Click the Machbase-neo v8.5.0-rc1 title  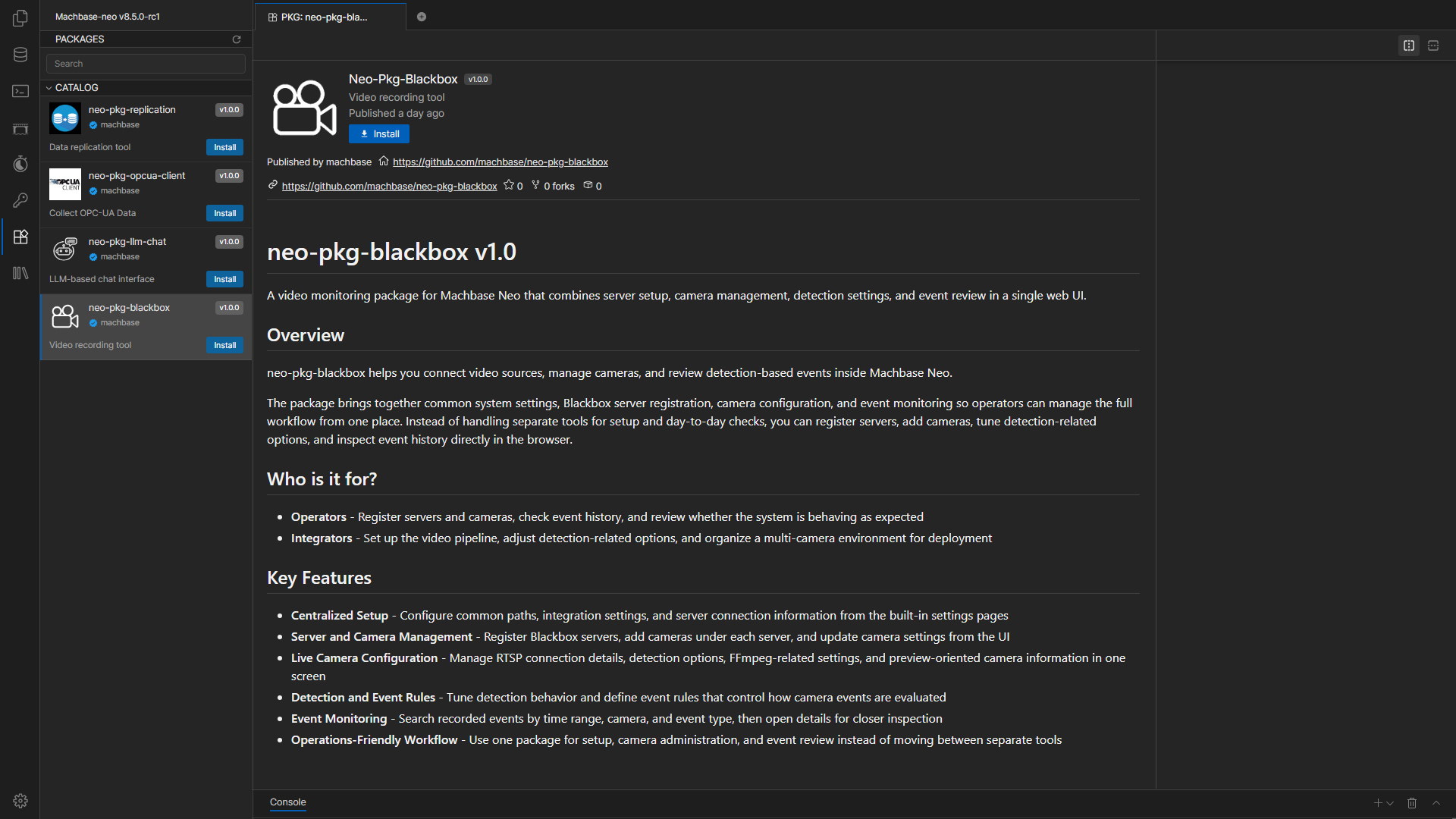pos(108,17)
